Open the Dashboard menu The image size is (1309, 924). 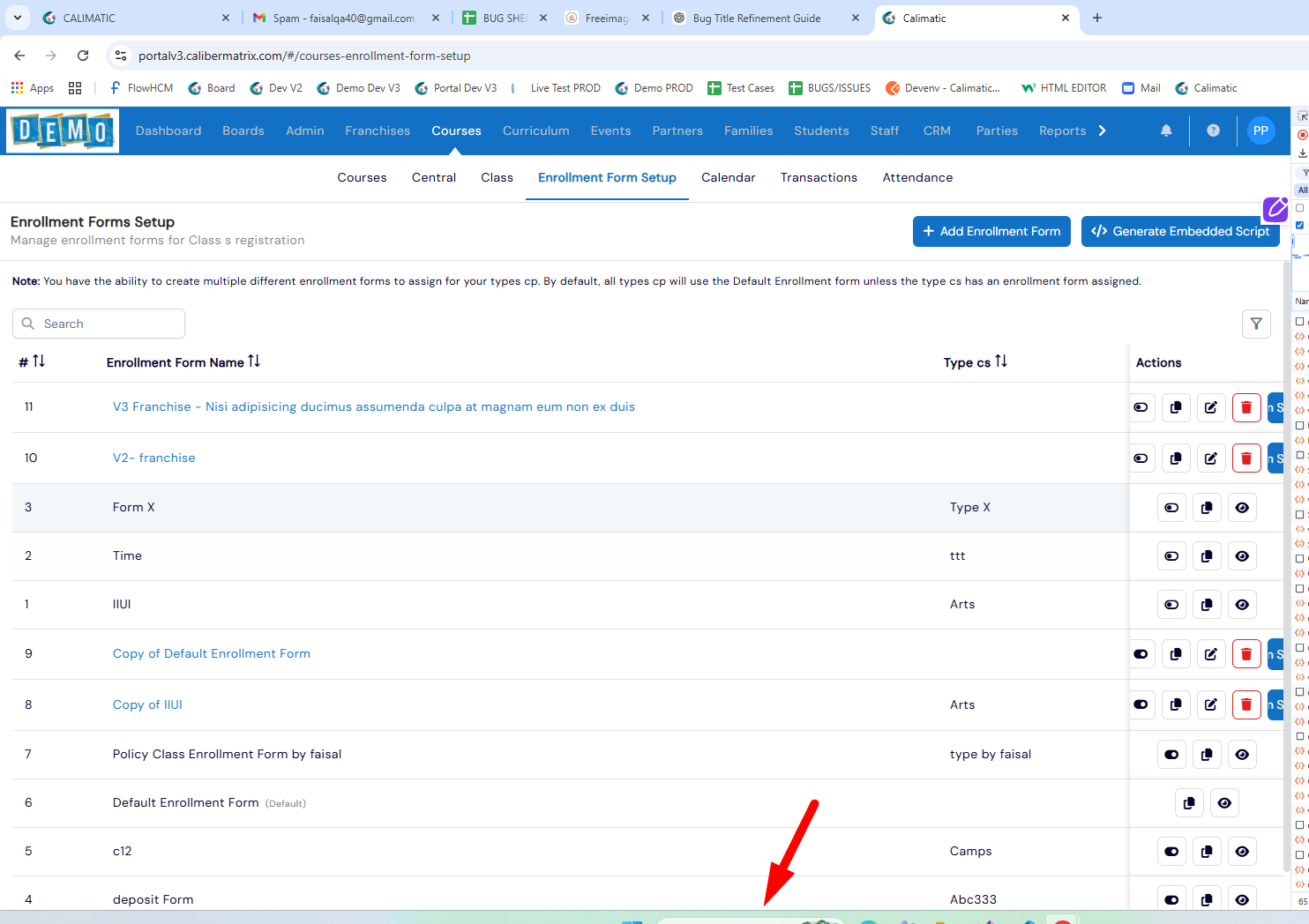pos(168,130)
